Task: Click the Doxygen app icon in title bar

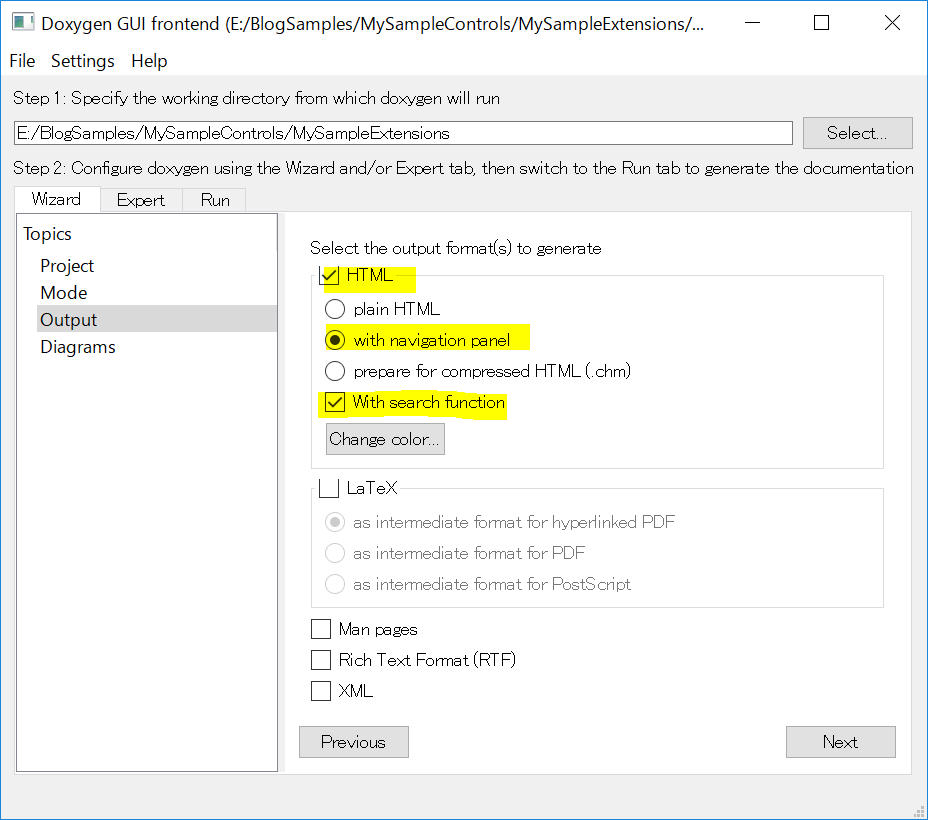Action: (x=22, y=23)
